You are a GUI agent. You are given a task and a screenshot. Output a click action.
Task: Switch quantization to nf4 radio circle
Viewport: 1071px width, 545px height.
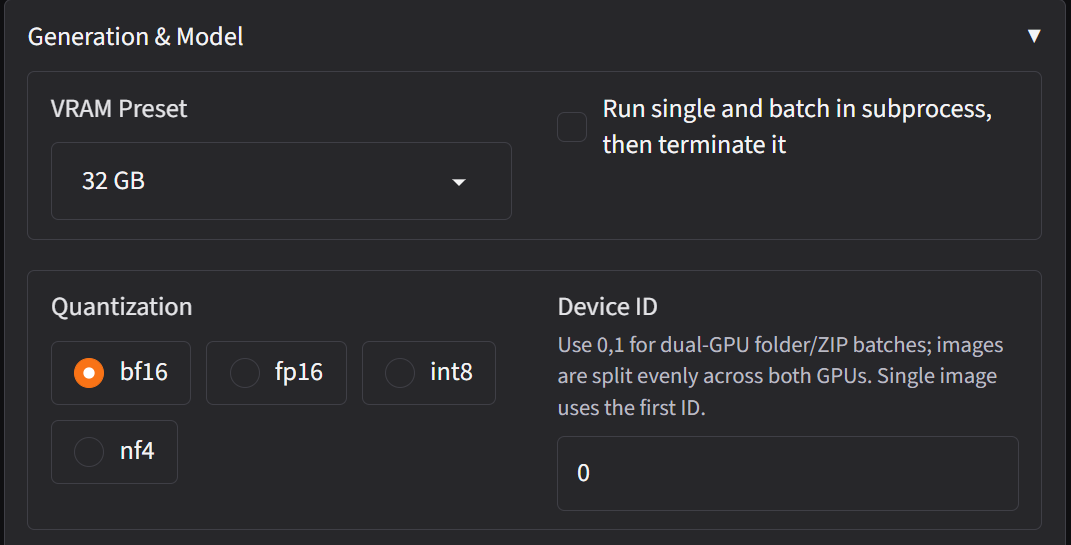point(89,452)
